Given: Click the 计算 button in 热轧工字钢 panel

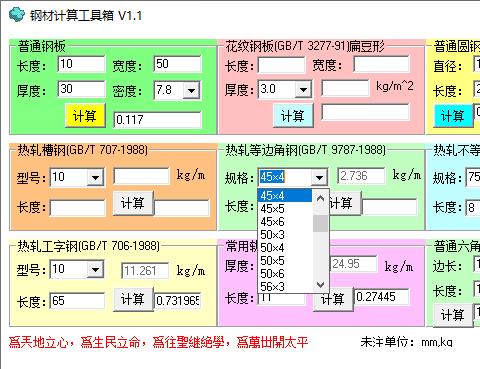Looking at the screenshot, I should (x=133, y=299).
